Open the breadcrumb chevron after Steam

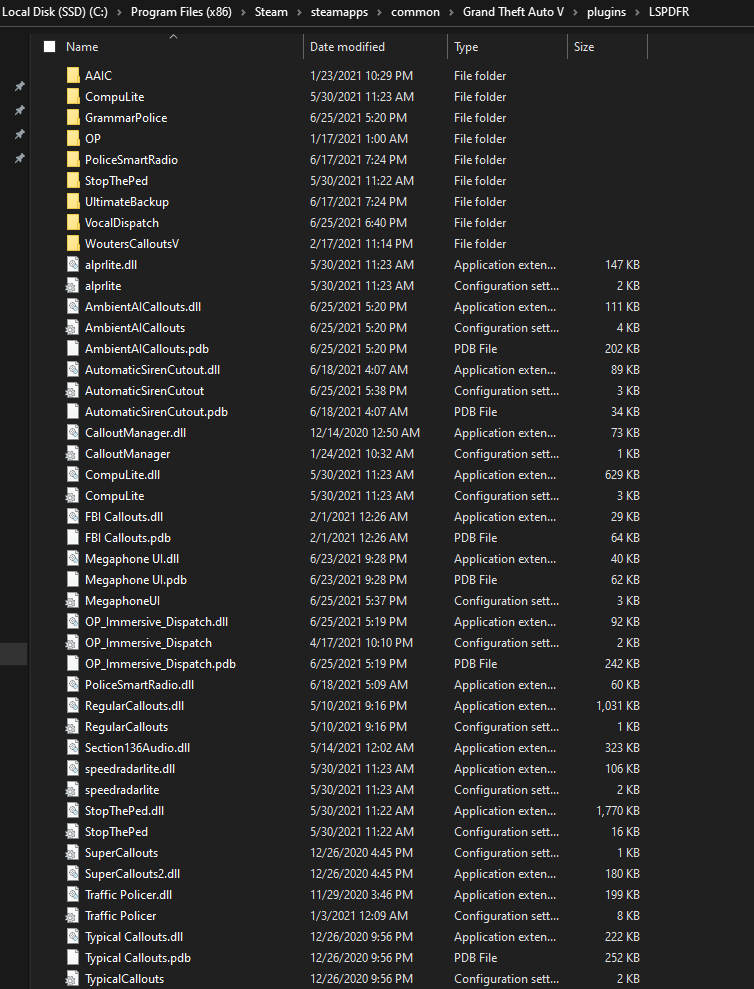(x=299, y=12)
